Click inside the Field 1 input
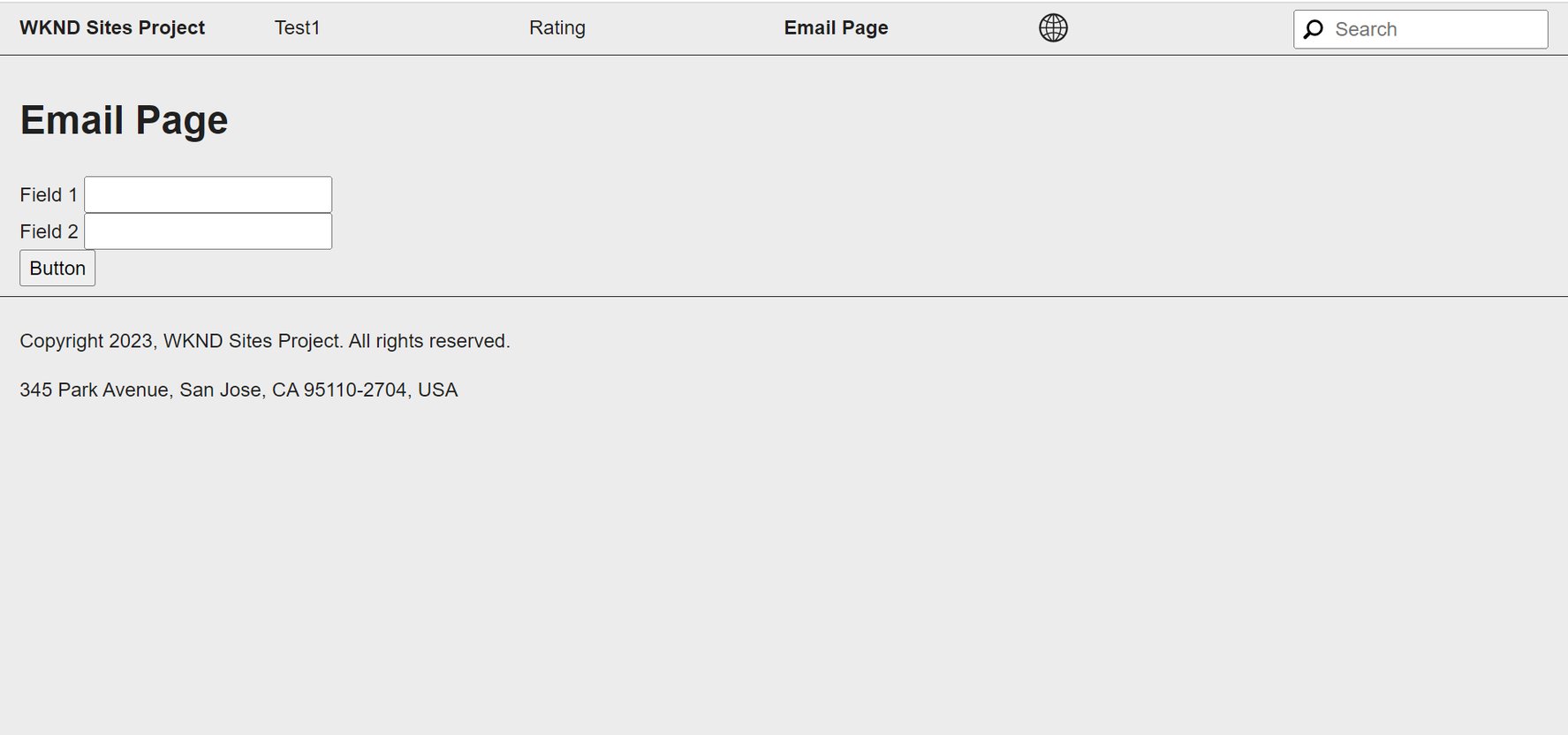This screenshot has width=1568, height=735. pos(208,193)
